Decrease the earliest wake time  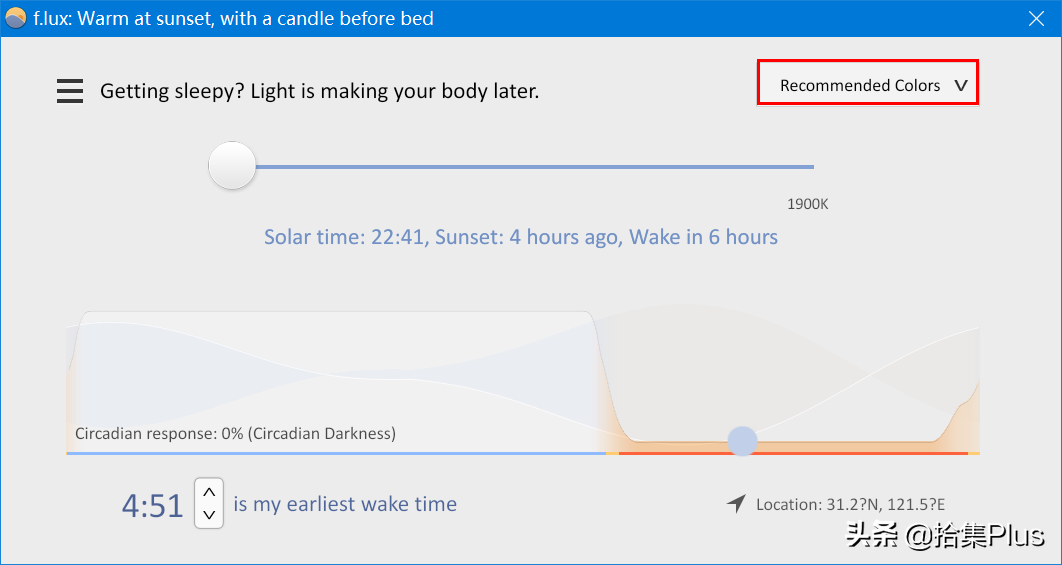point(209,515)
